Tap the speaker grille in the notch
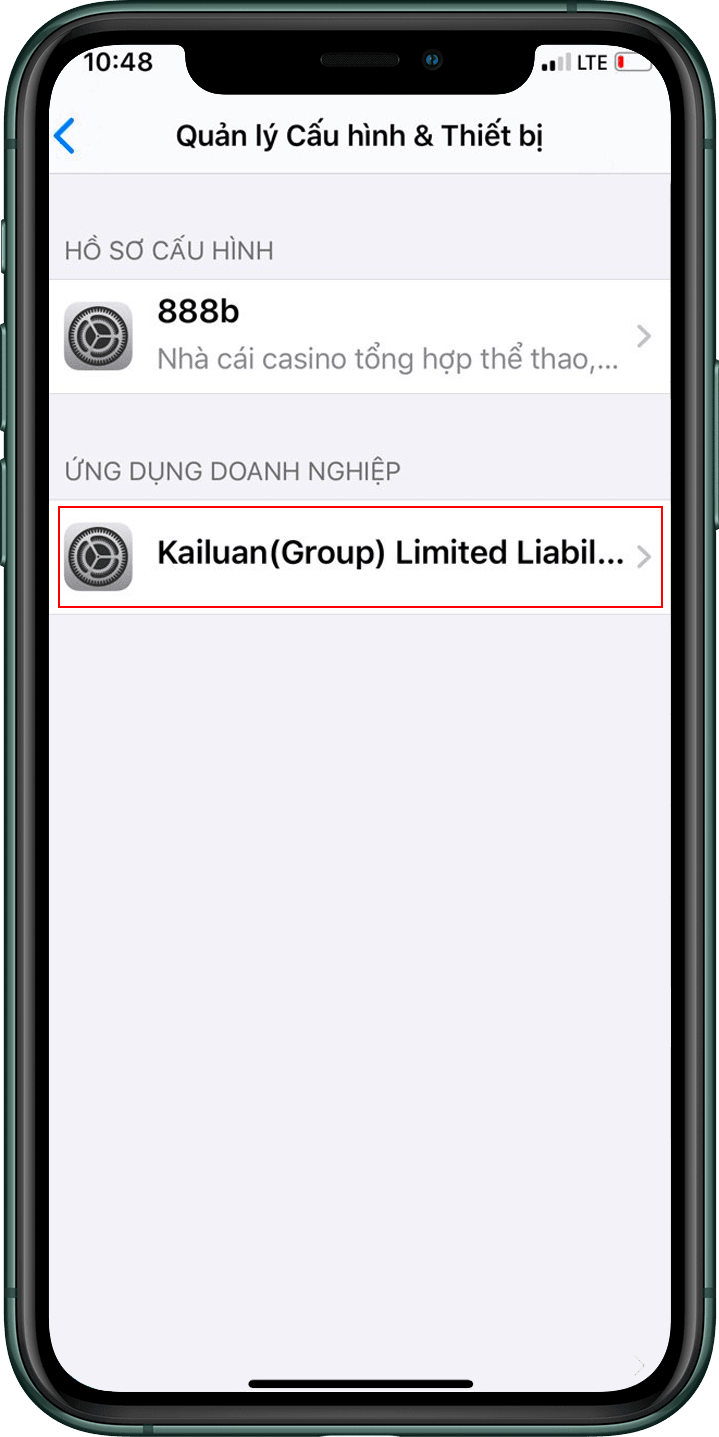The width and height of the screenshot is (719, 1437). click(x=359, y=61)
